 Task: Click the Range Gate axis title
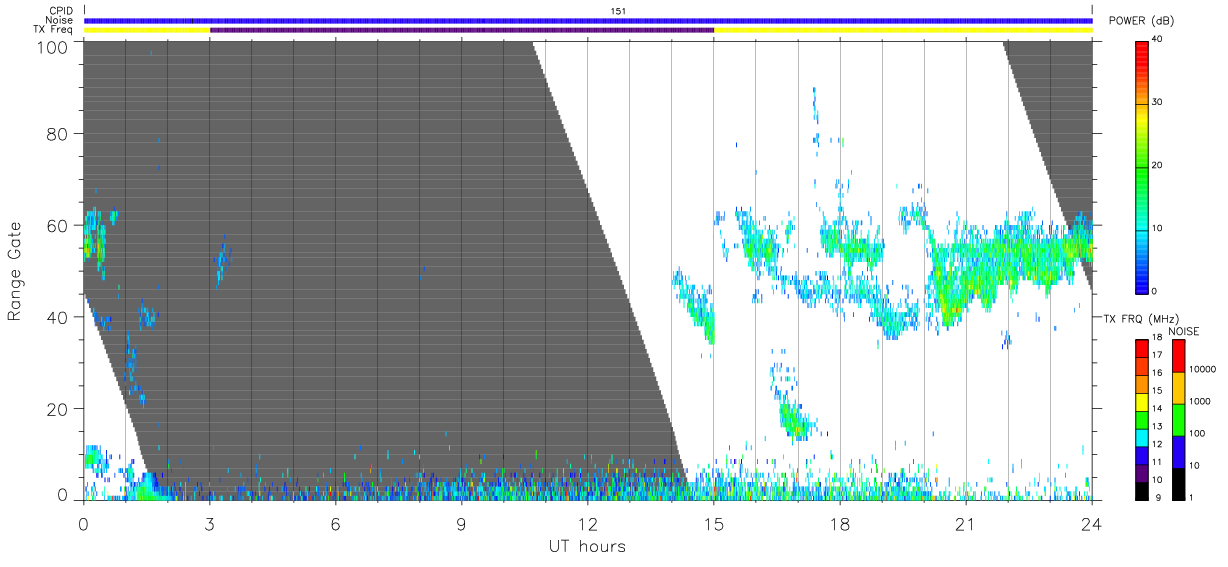(x=15, y=271)
